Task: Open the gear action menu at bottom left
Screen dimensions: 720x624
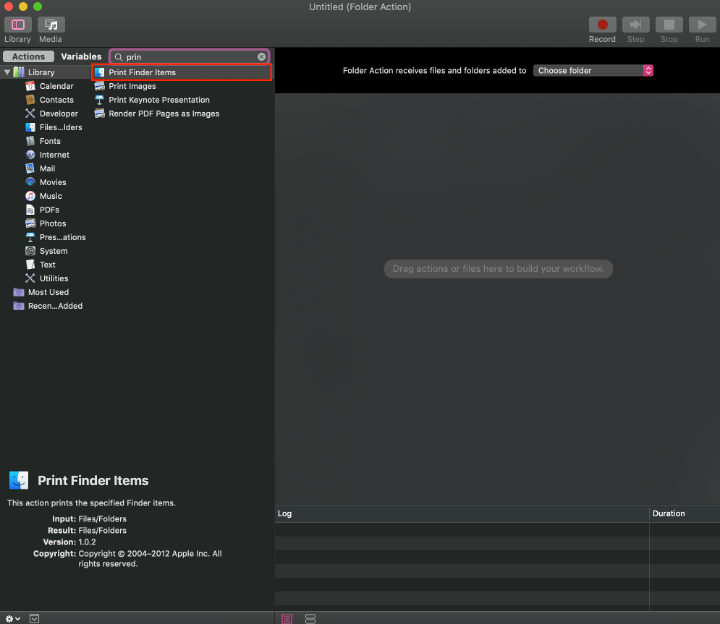Action: [x=12, y=618]
